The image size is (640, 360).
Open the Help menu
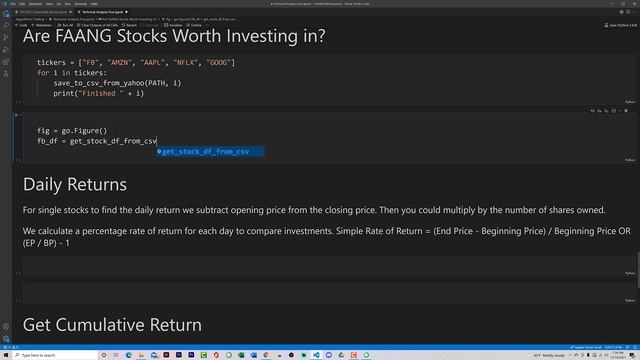tap(94, 4)
